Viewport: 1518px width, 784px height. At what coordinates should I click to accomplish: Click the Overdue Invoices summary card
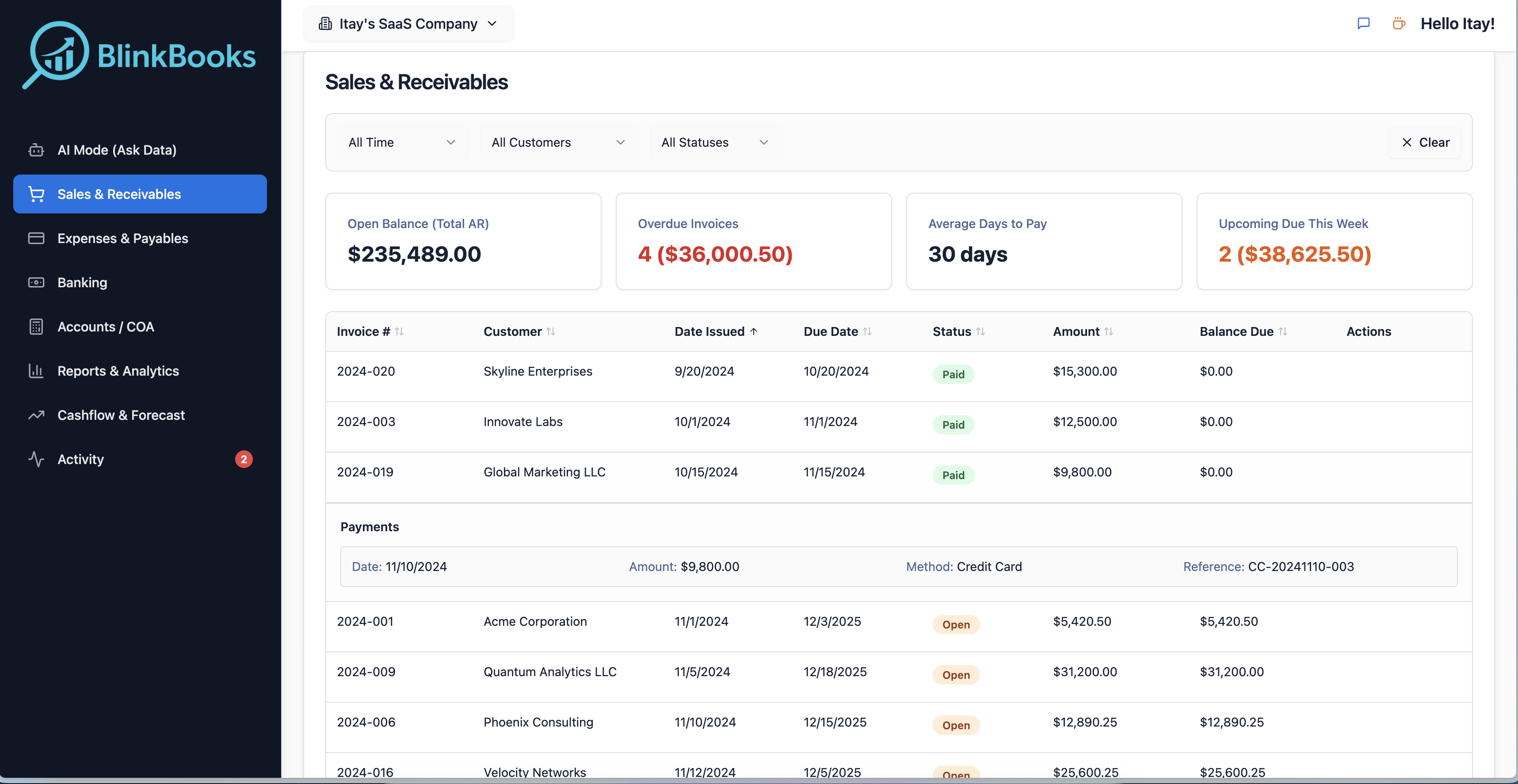(753, 241)
